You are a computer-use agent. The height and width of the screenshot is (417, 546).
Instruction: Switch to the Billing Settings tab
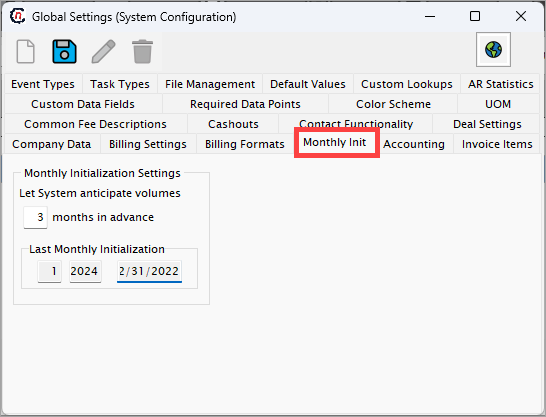148,144
